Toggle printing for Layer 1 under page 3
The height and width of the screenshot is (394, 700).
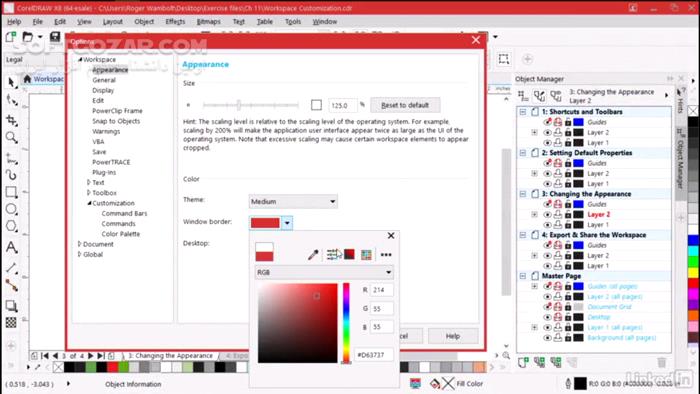click(x=558, y=225)
